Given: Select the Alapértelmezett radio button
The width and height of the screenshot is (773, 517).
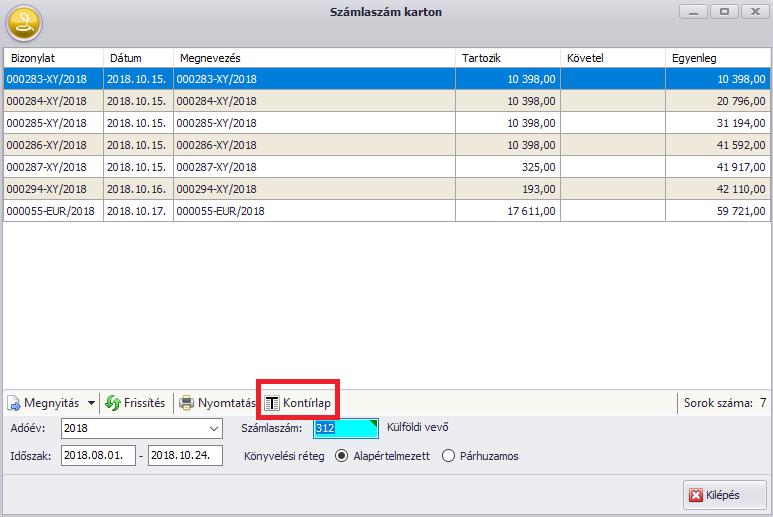Looking at the screenshot, I should click(341, 456).
